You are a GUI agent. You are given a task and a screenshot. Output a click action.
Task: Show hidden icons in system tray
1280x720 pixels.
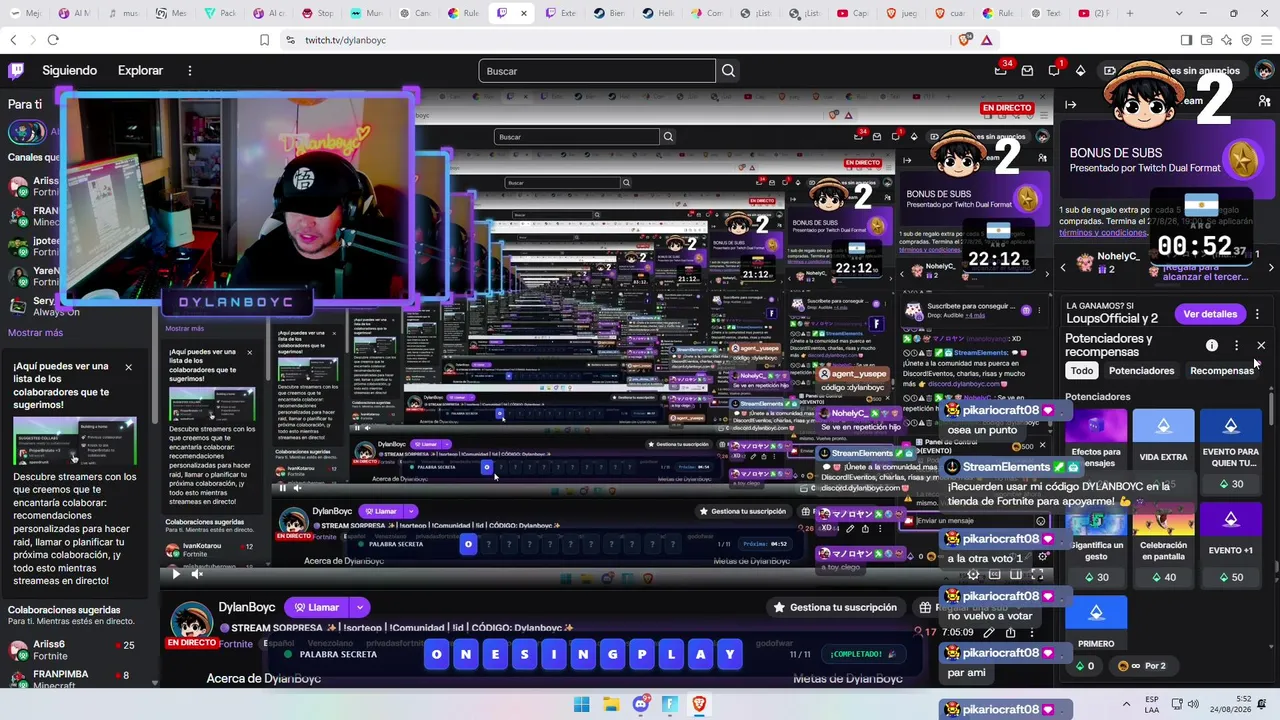tap(1126, 704)
